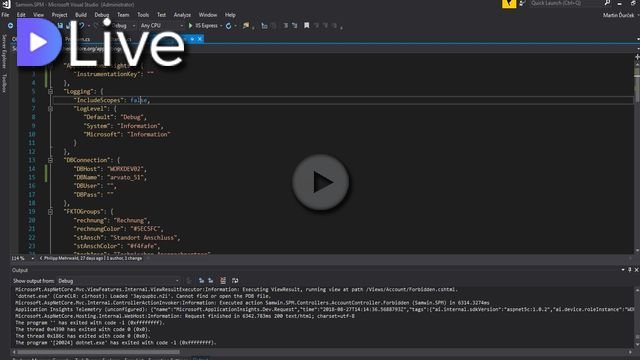Image resolution: width=640 pixels, height=360 pixels.
Task: Click the "Request finished" output log line
Action: (185, 316)
